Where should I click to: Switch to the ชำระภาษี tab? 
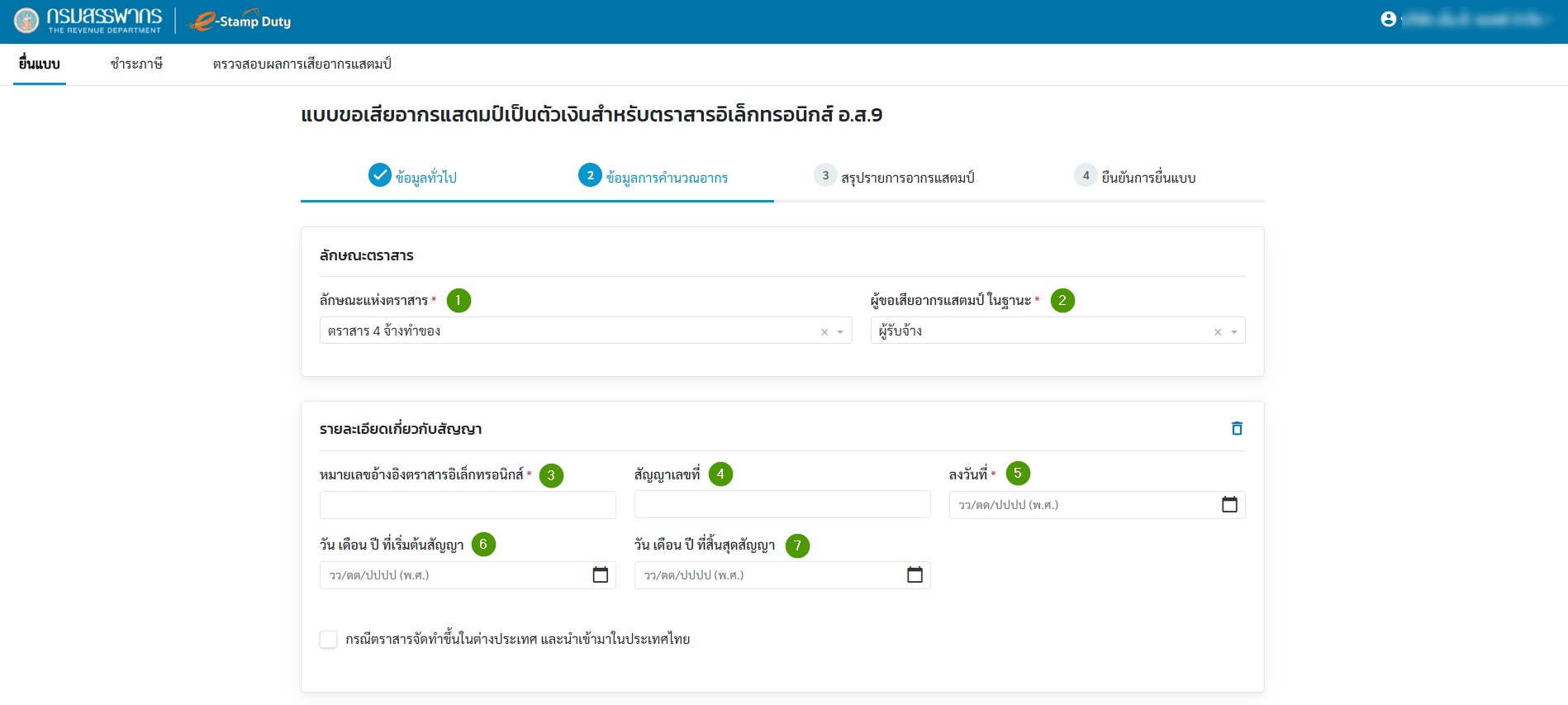pyautogui.click(x=136, y=64)
